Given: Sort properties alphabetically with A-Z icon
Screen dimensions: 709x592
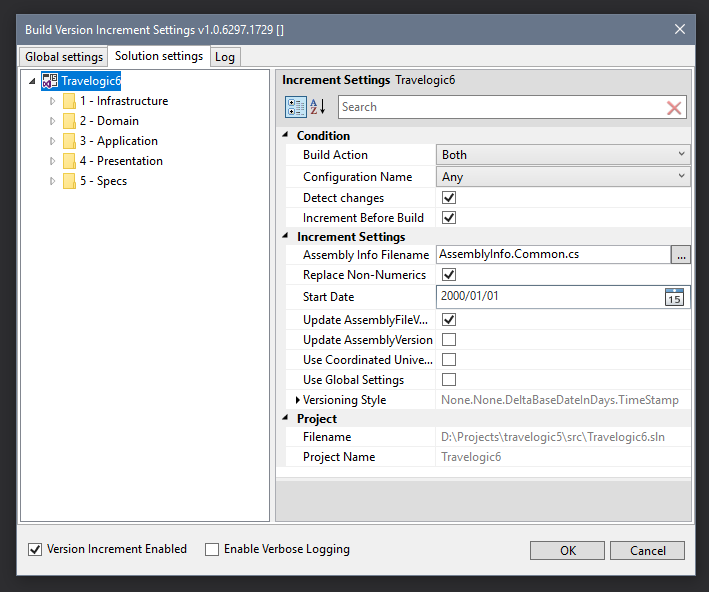Looking at the screenshot, I should [318, 107].
